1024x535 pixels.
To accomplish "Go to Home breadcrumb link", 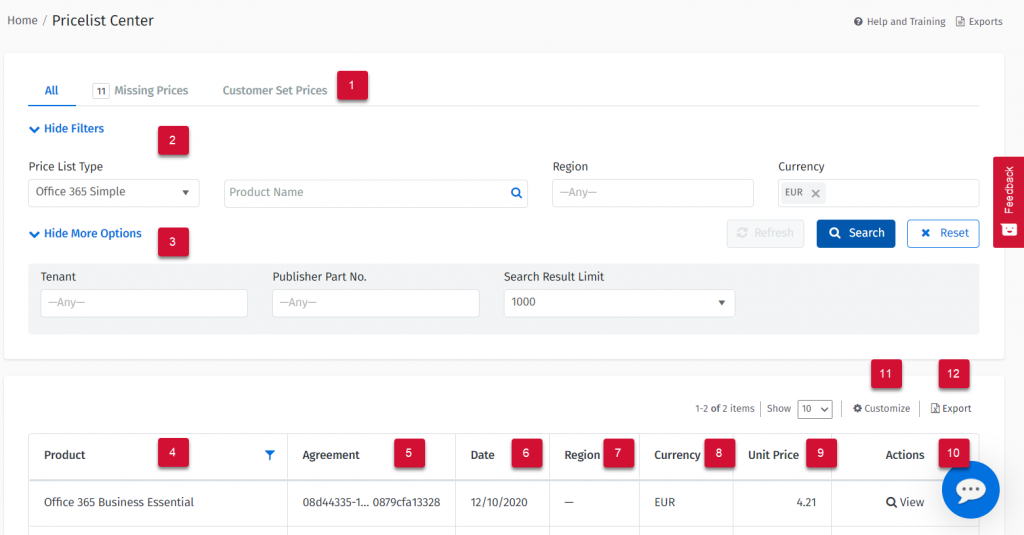I will coord(22,20).
